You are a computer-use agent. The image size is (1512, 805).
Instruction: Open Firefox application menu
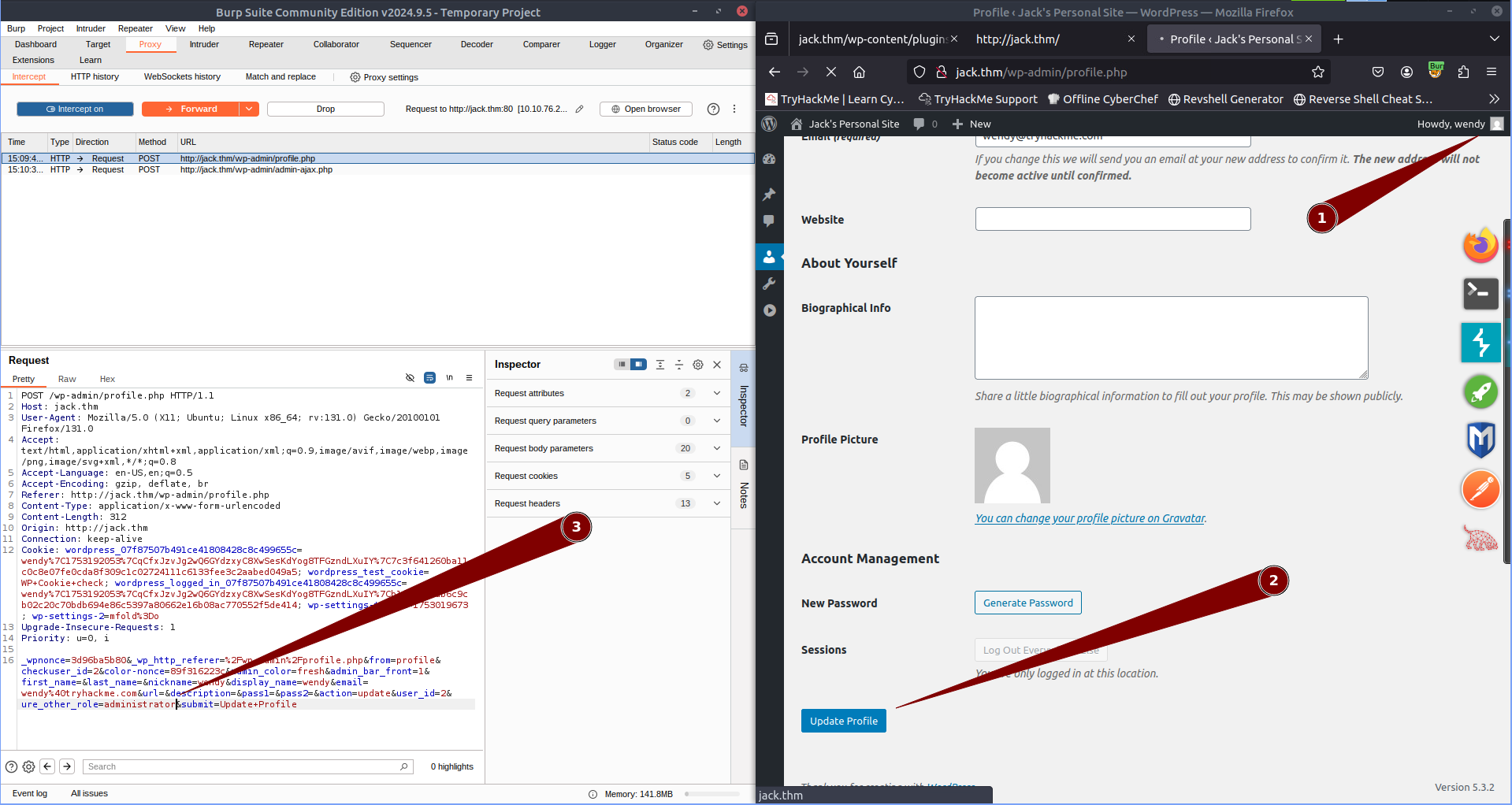point(1492,72)
